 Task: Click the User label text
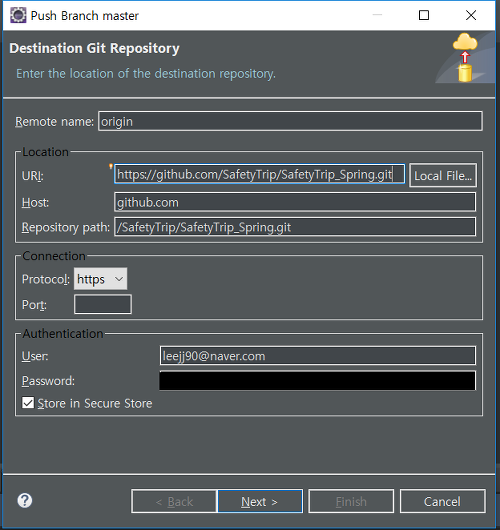pos(35,356)
